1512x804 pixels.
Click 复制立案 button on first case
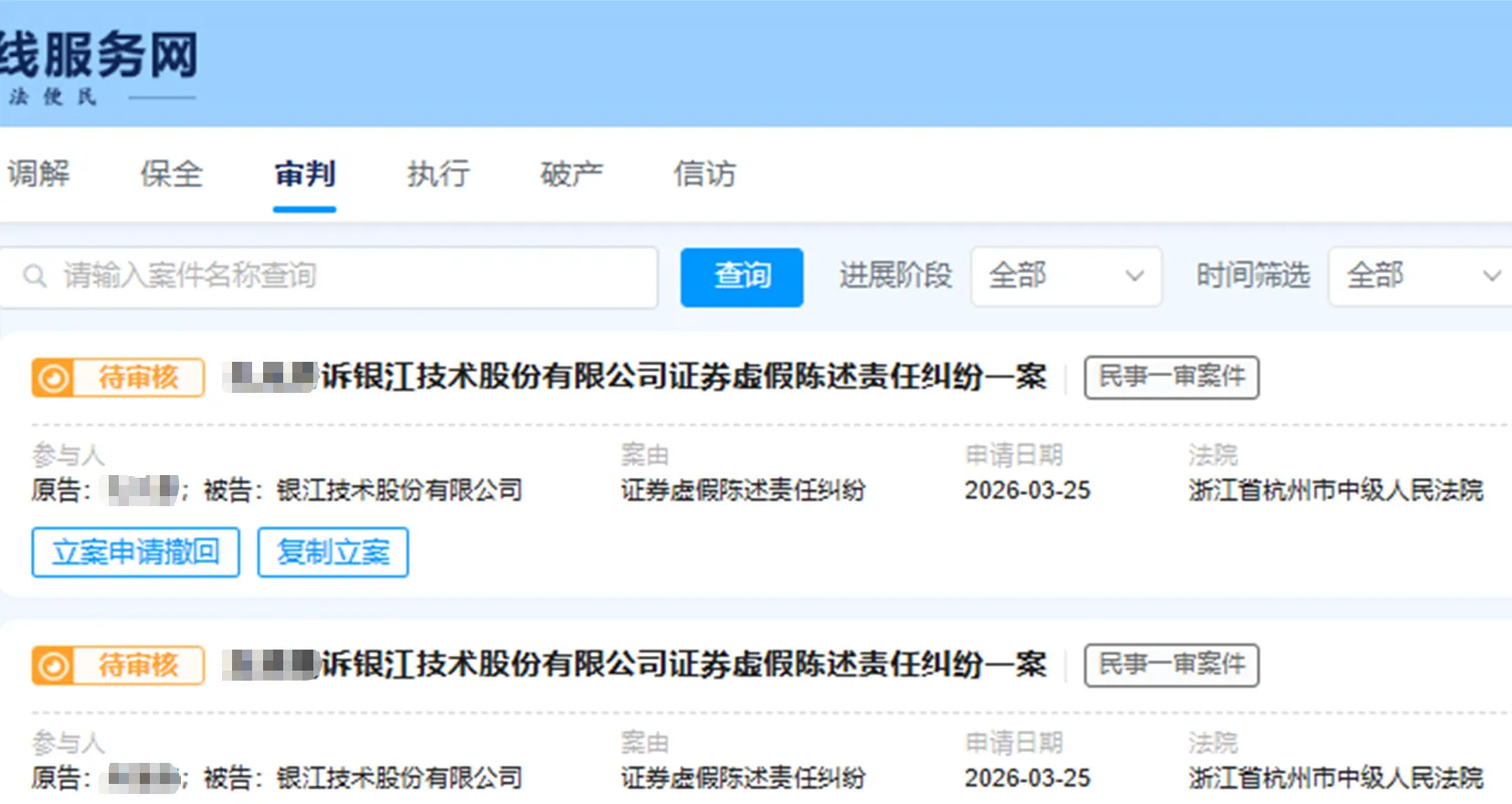coord(333,552)
